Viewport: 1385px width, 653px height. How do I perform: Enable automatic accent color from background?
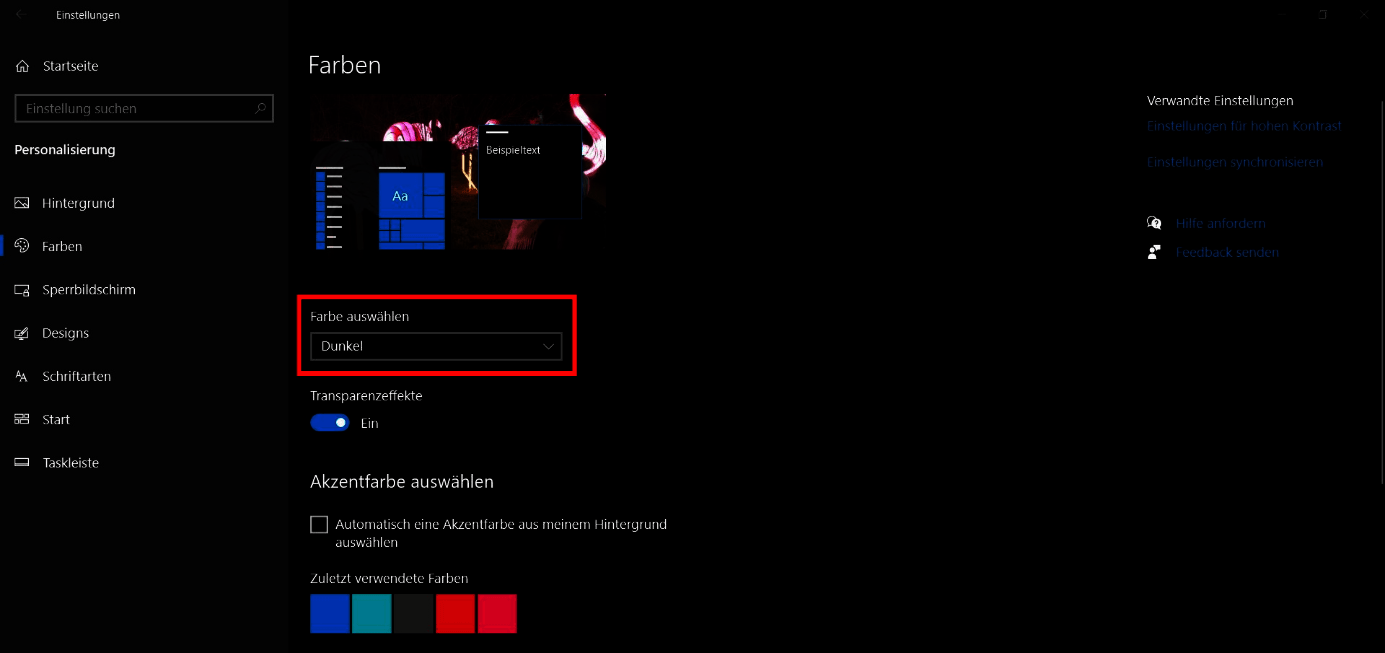318,524
